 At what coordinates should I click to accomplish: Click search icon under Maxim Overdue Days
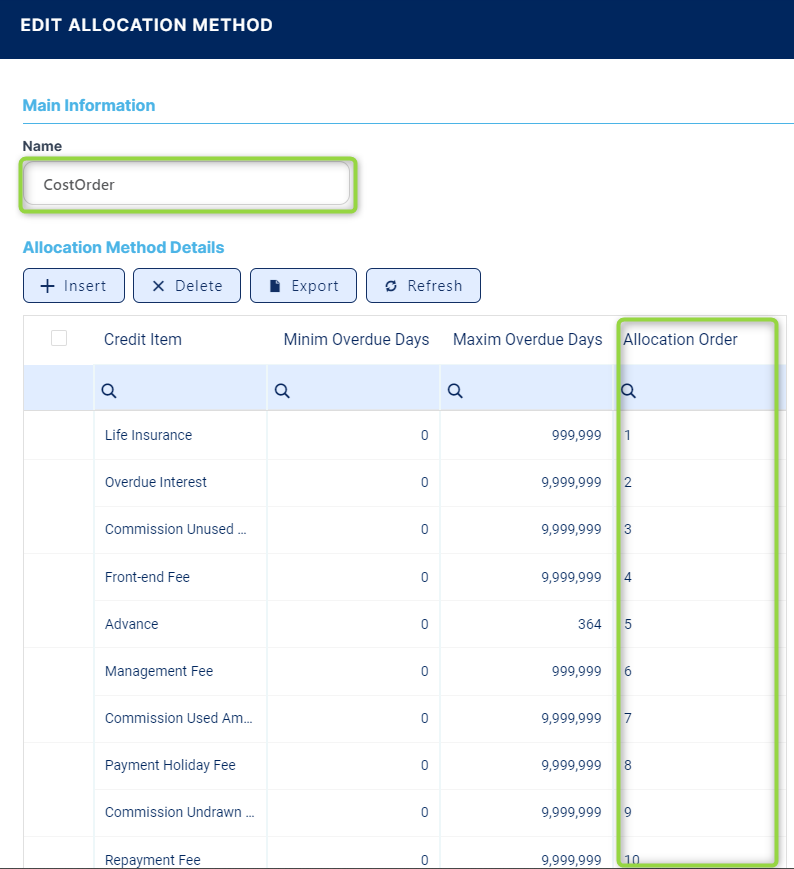(455, 392)
